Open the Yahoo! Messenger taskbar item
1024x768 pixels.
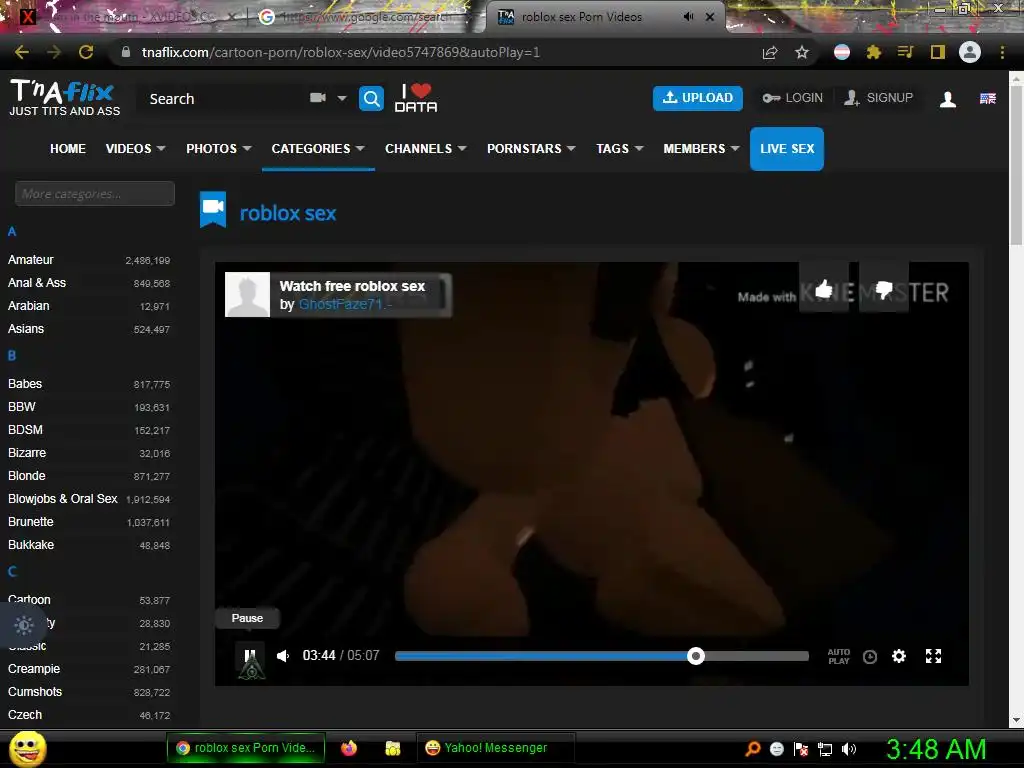point(494,748)
